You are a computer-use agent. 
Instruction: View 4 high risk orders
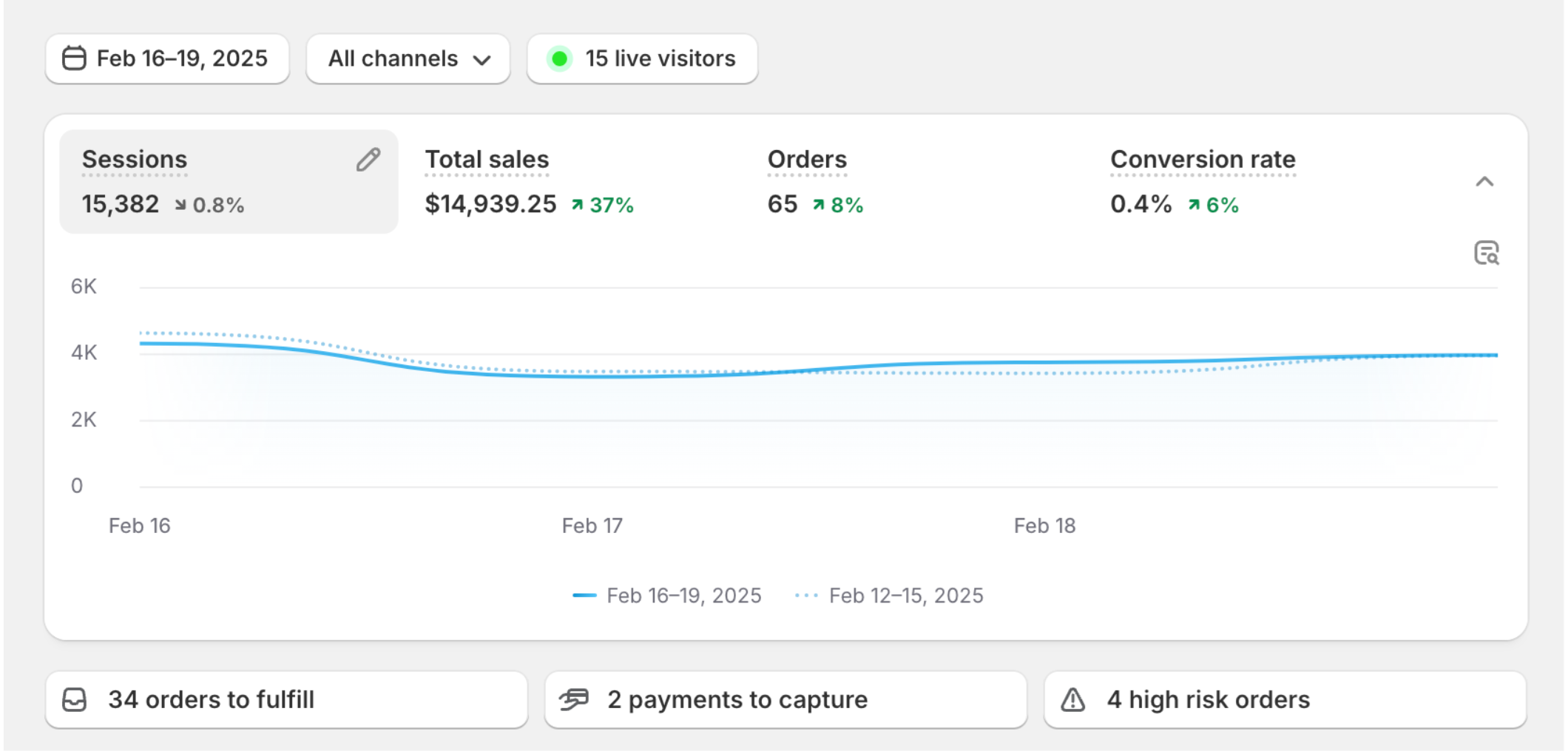coord(1209,699)
